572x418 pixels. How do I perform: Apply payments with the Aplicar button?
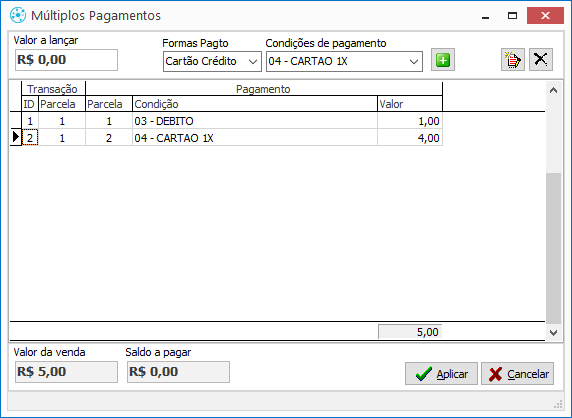click(x=441, y=374)
